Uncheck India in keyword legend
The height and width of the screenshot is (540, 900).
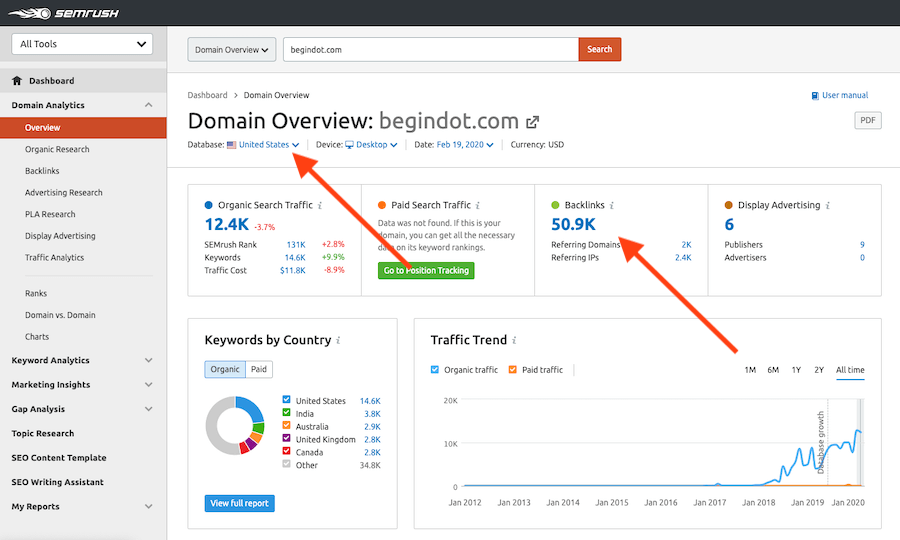tap(286, 412)
